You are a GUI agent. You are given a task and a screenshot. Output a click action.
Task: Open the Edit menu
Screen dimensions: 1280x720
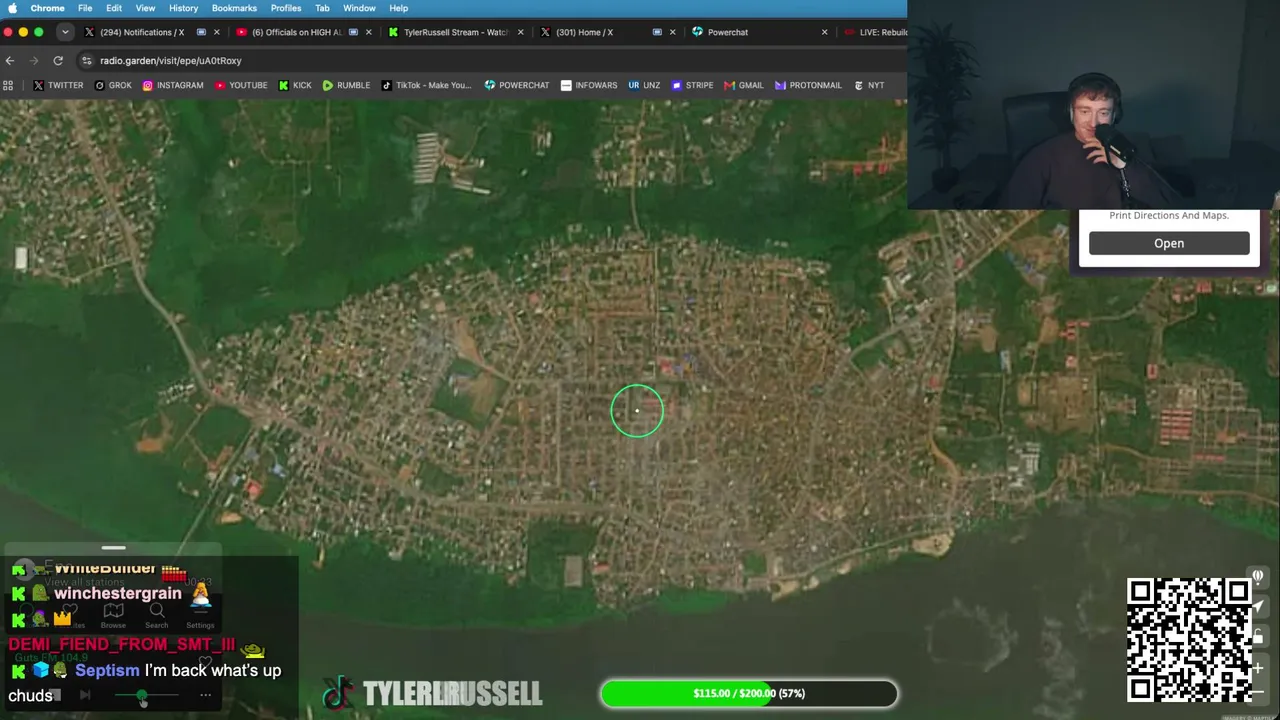click(x=114, y=8)
